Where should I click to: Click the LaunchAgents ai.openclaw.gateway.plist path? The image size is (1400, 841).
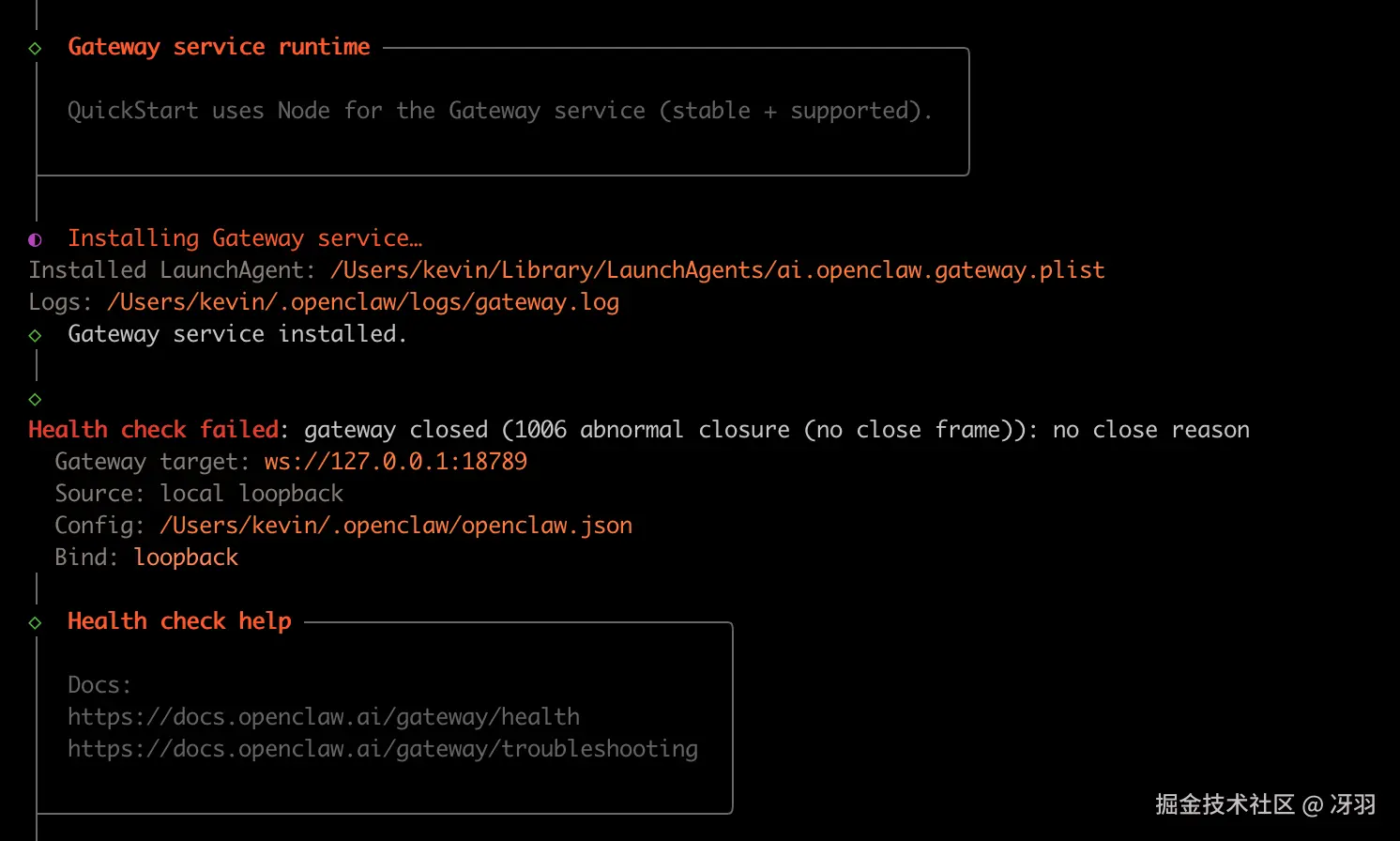tap(717, 270)
